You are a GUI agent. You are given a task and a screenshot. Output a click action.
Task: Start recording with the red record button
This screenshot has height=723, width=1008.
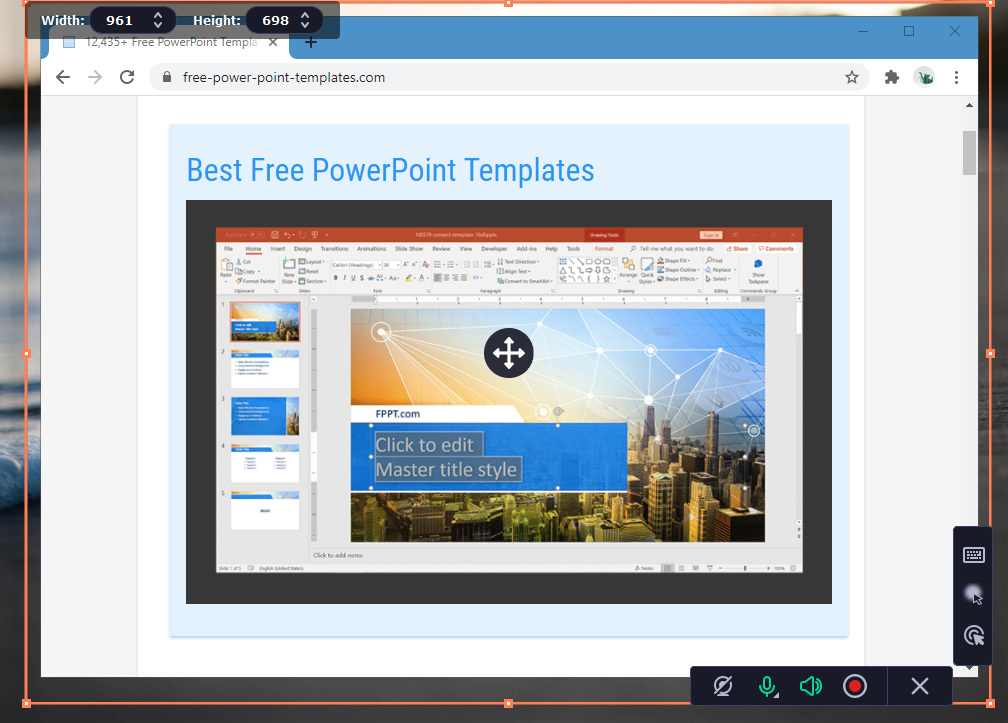[x=854, y=686]
